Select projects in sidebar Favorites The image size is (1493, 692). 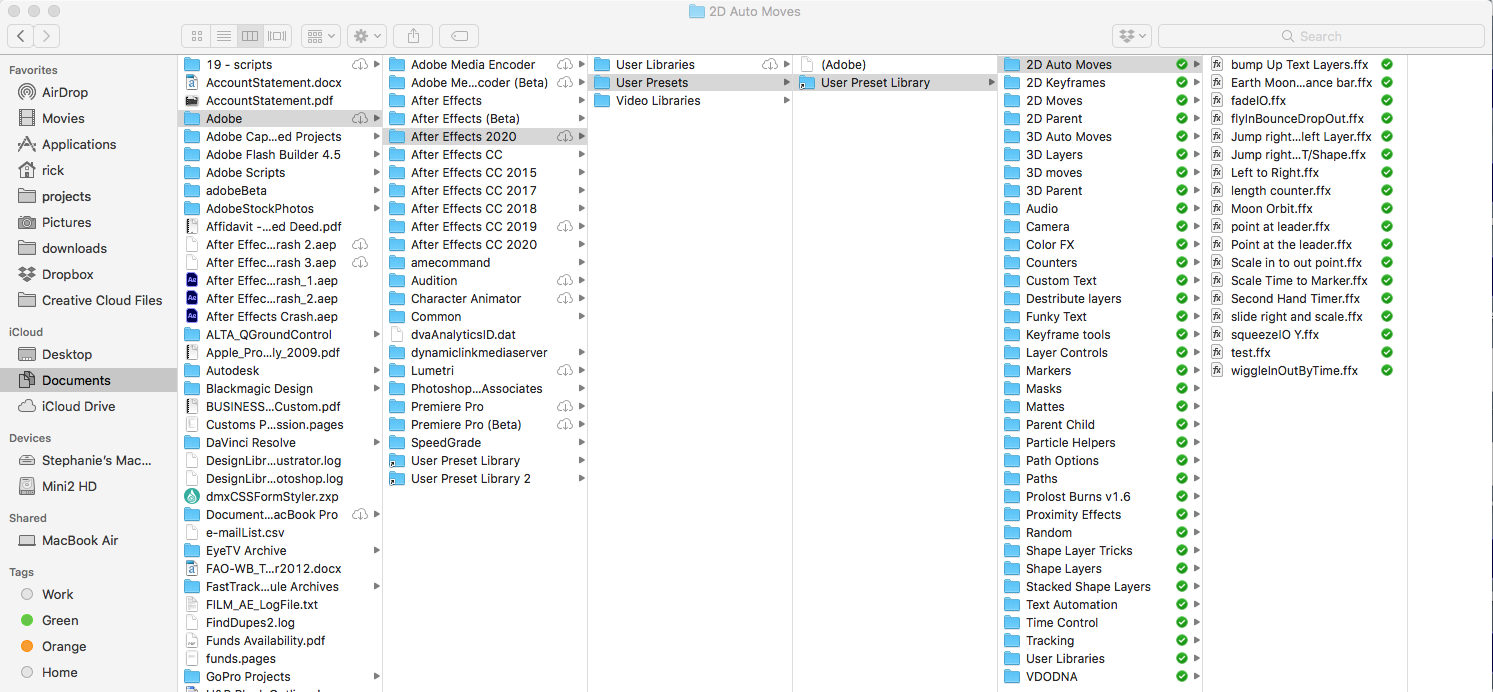[66, 196]
